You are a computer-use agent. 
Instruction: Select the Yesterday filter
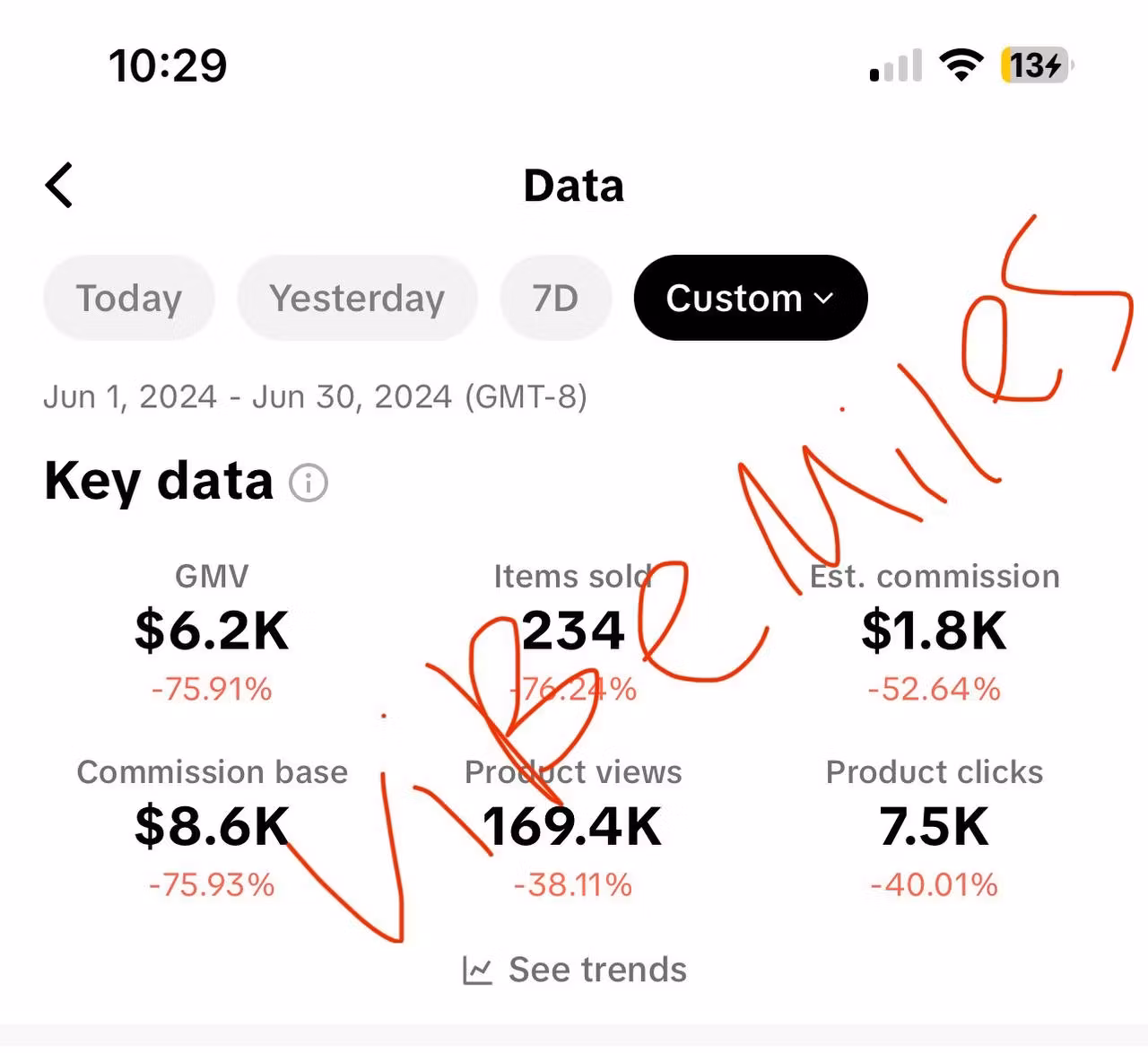tap(357, 298)
